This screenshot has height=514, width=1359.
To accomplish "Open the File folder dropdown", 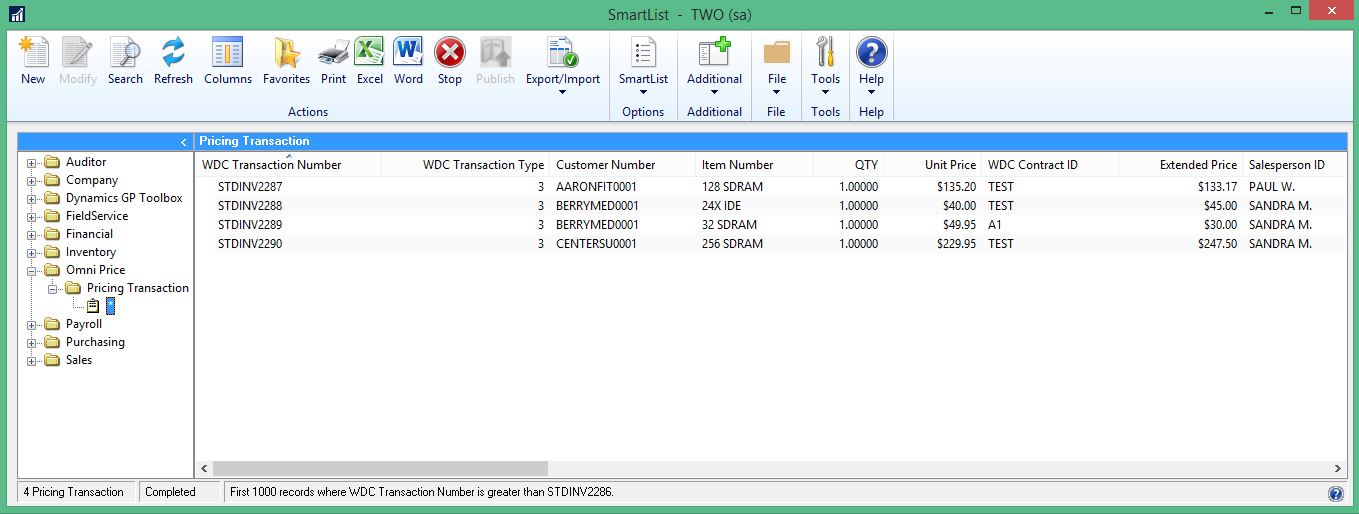I will tap(776, 66).
